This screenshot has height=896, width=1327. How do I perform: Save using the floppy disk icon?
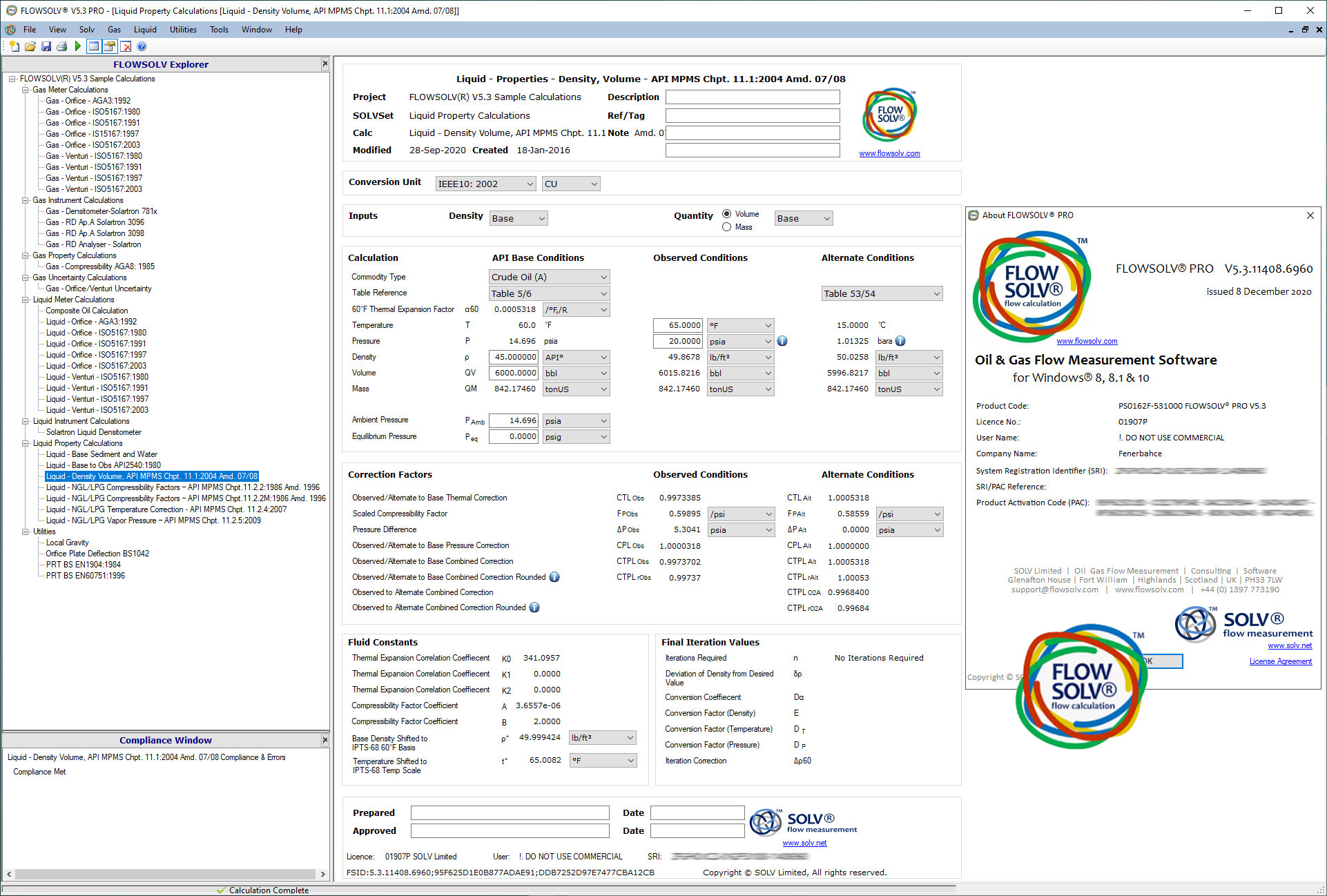(x=46, y=46)
